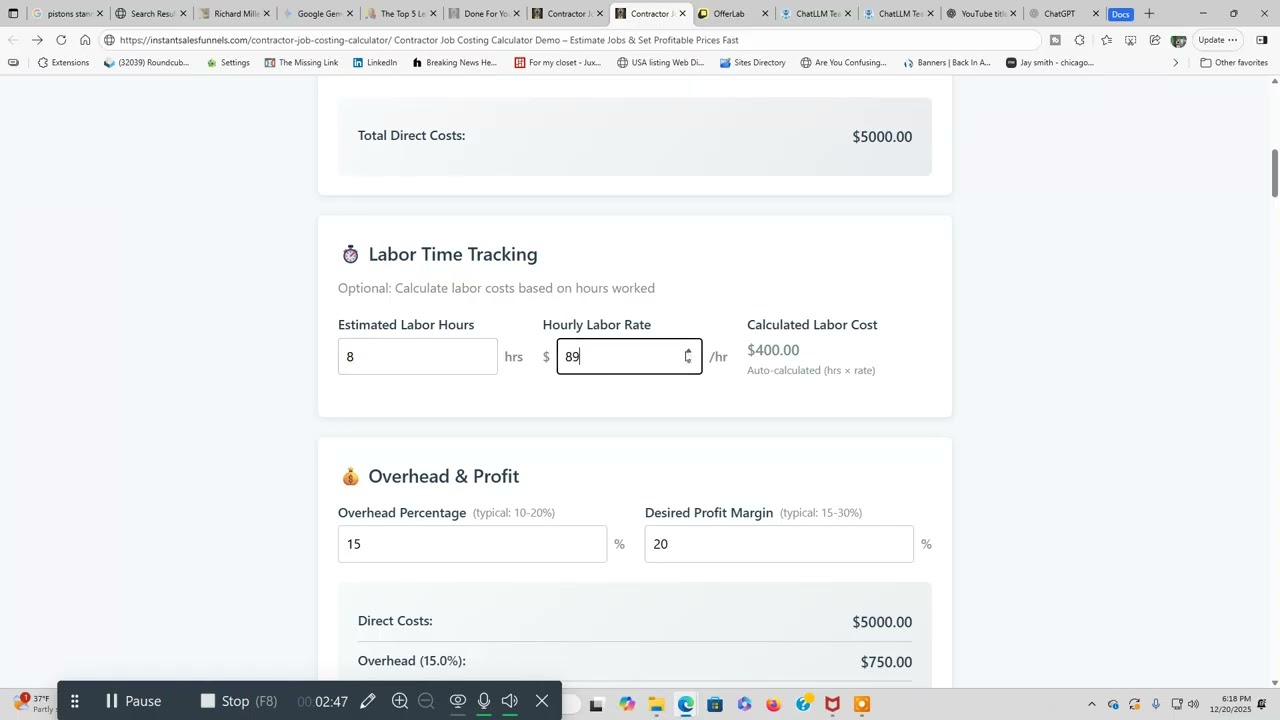This screenshot has width=1280, height=720.
Task: Open the Settings bookmark
Action: (x=228, y=62)
